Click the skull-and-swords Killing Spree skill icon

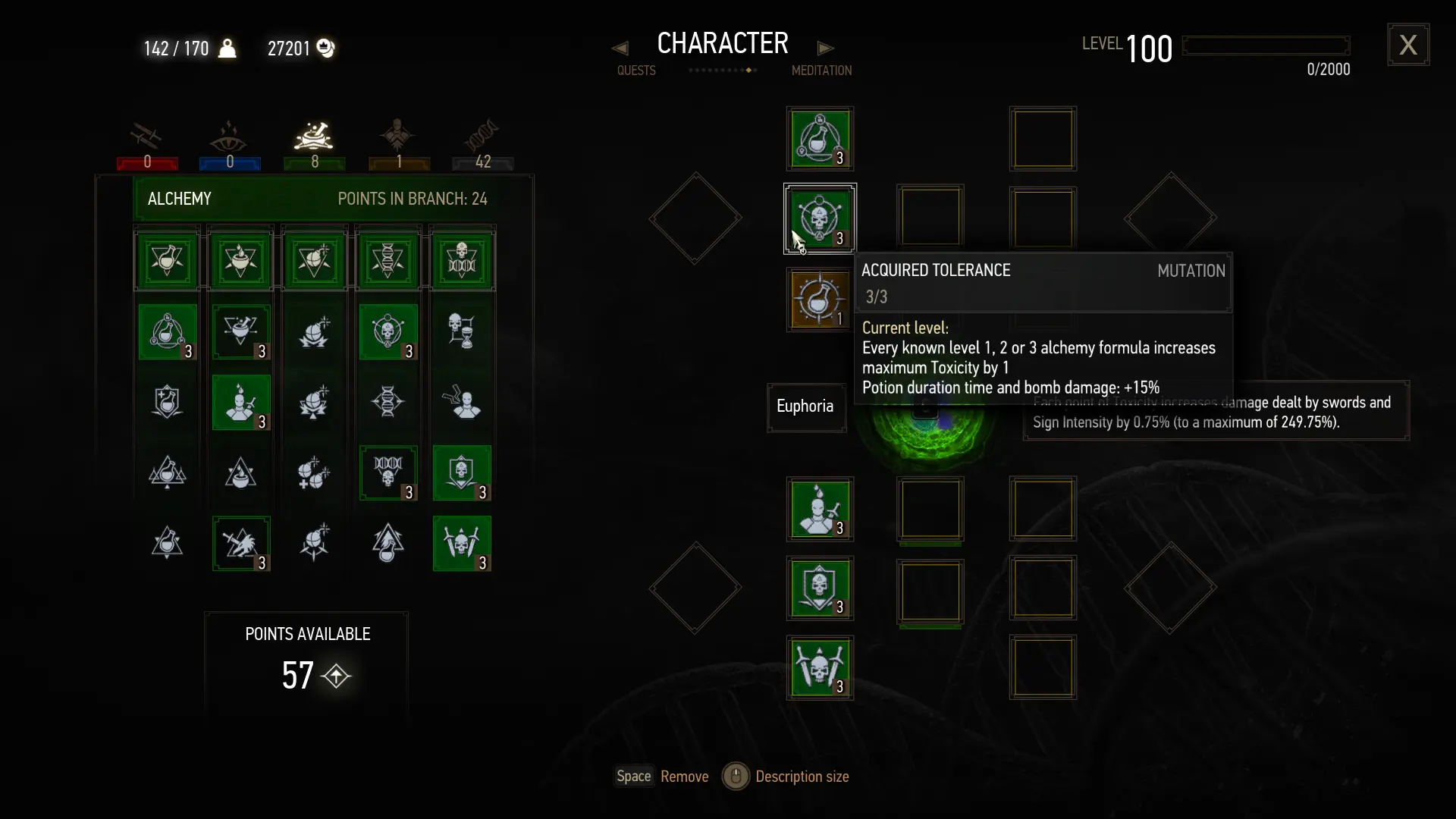(x=462, y=544)
